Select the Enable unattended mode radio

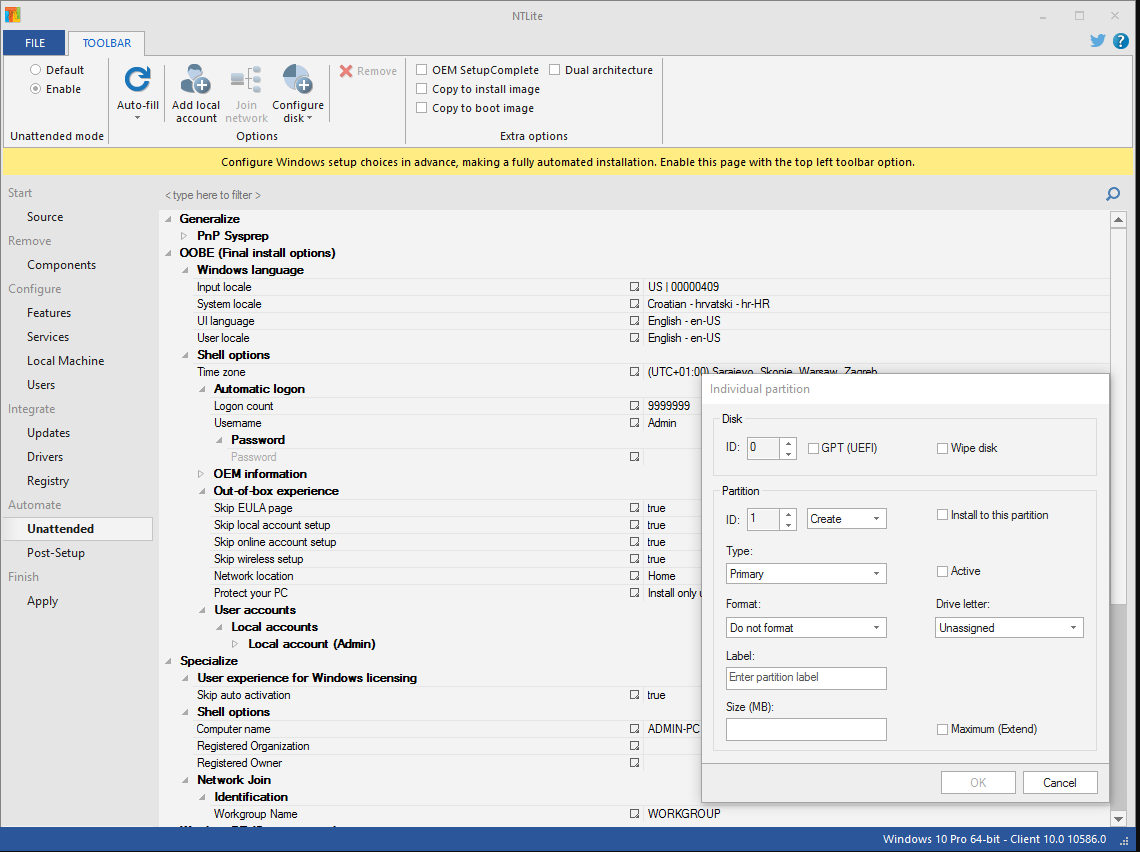coord(35,89)
